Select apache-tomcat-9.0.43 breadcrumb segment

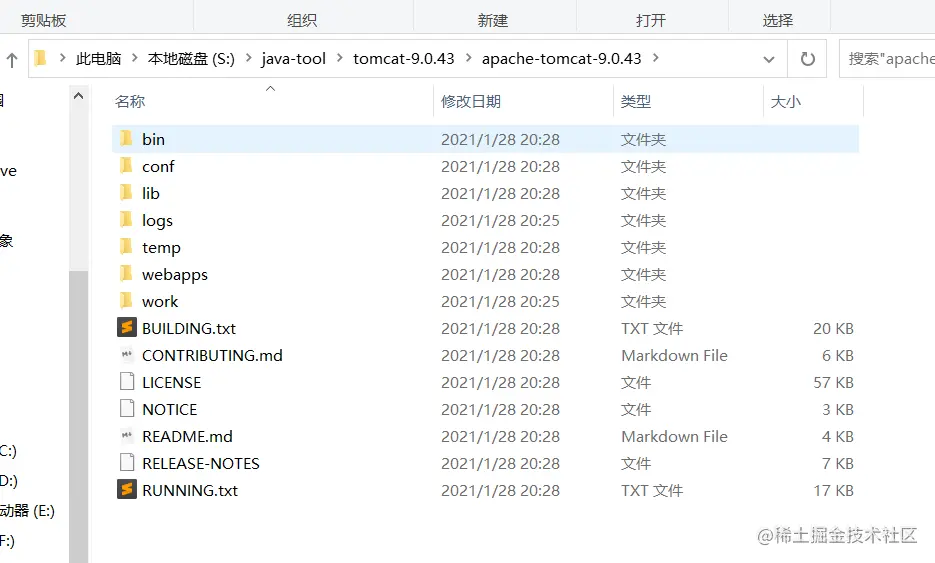click(562, 58)
